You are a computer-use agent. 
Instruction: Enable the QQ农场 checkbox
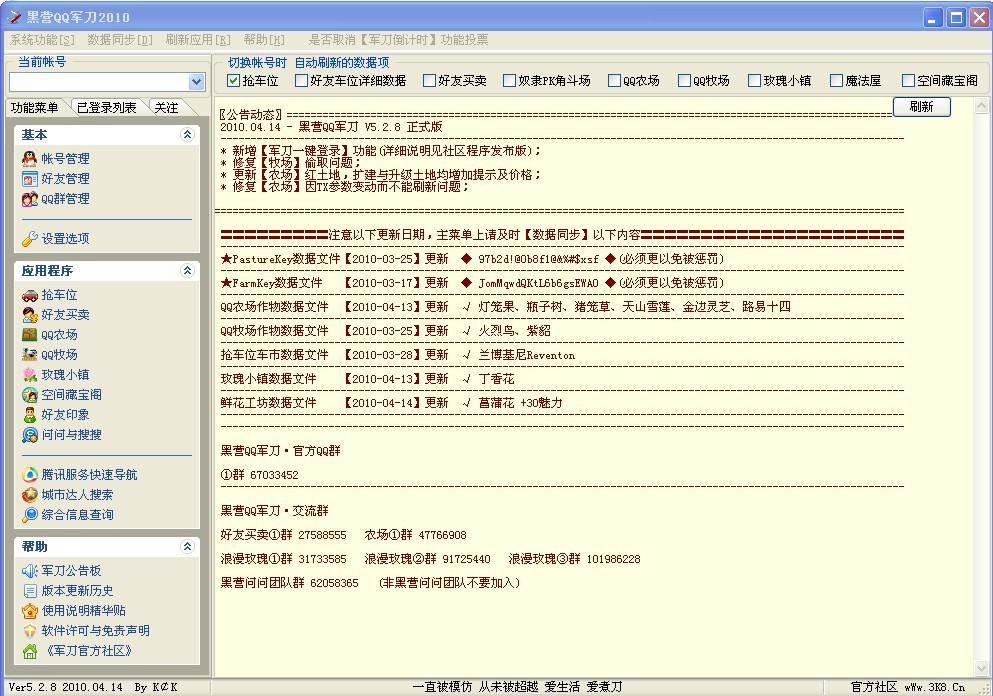[x=614, y=80]
